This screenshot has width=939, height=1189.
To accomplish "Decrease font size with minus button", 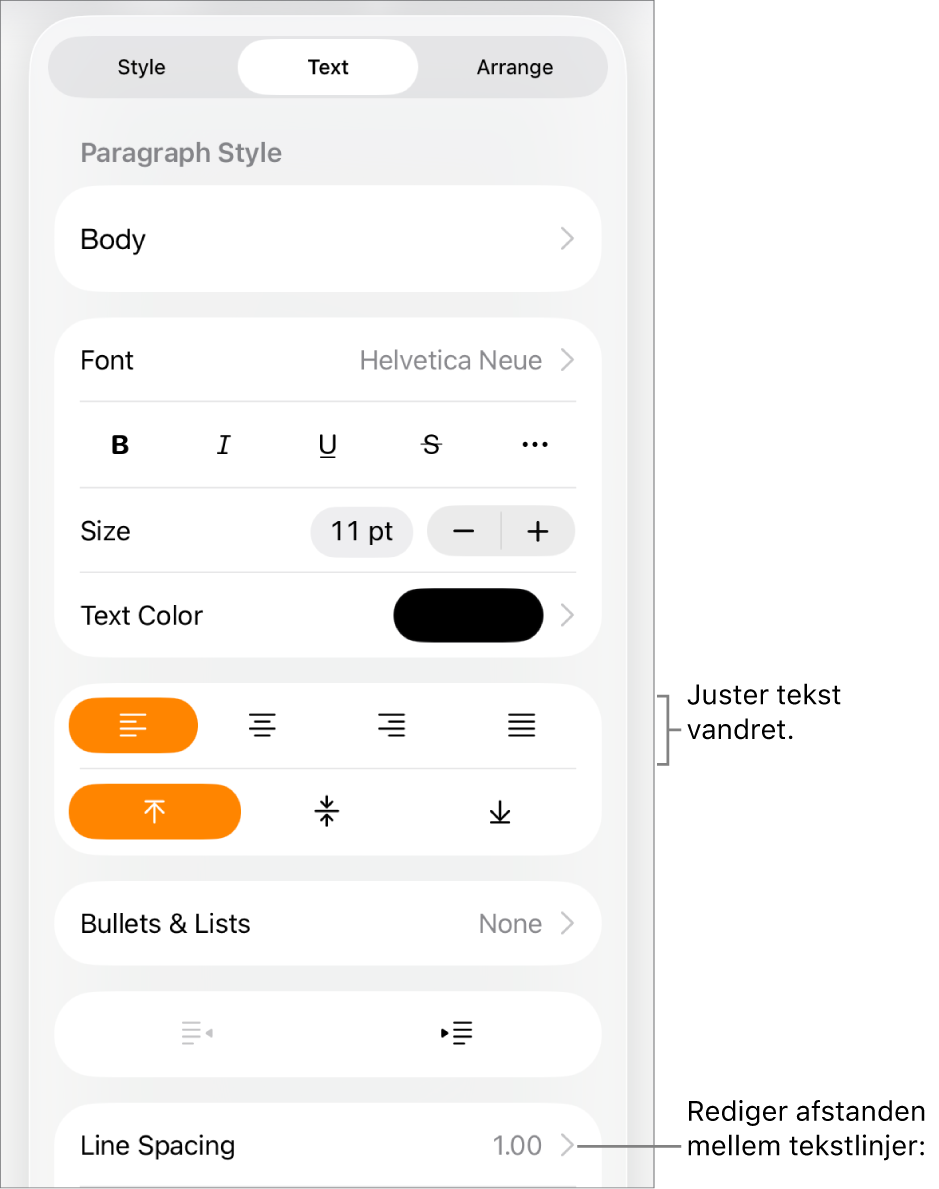I will pyautogui.click(x=463, y=531).
